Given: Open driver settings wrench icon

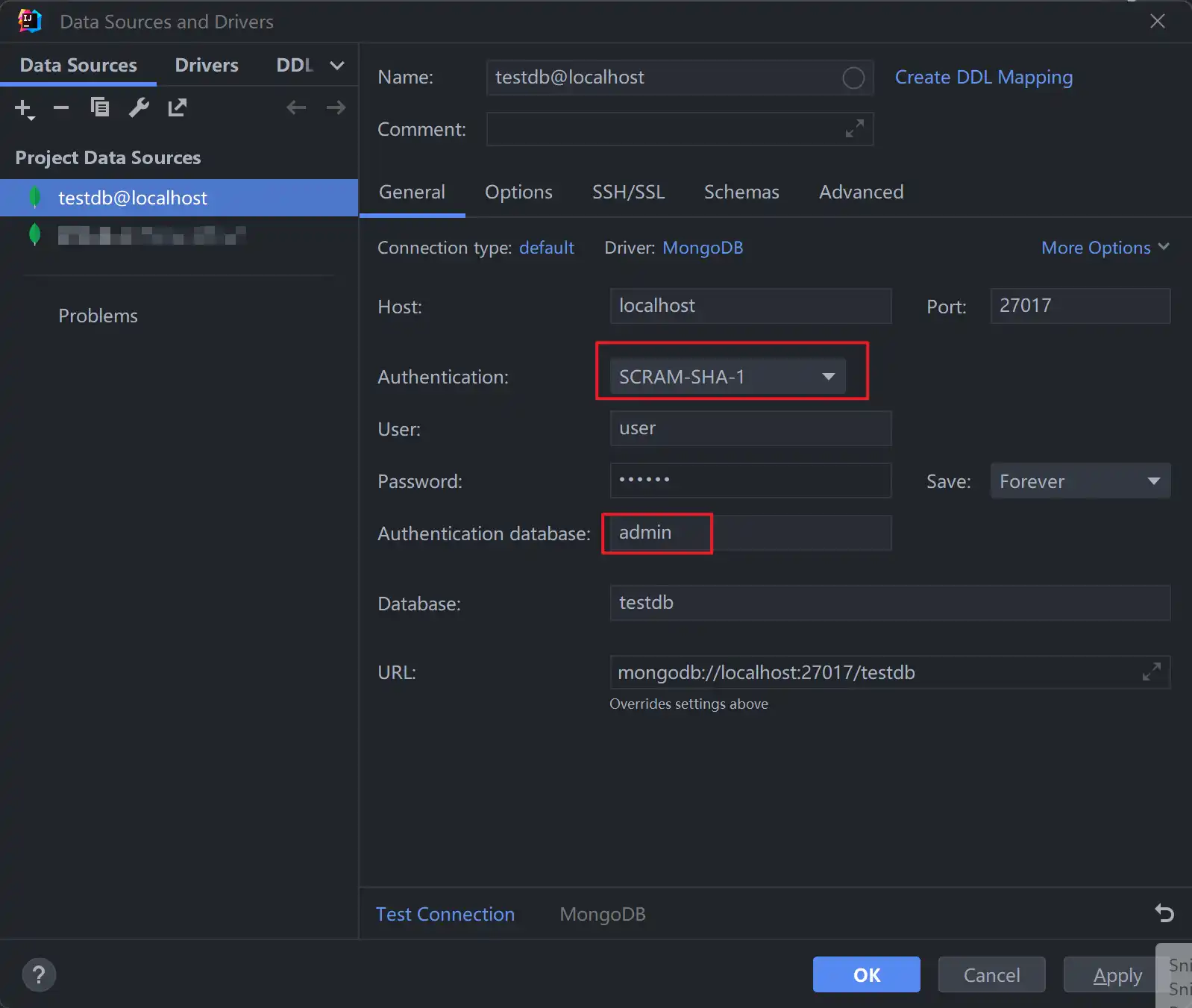Looking at the screenshot, I should (x=139, y=108).
